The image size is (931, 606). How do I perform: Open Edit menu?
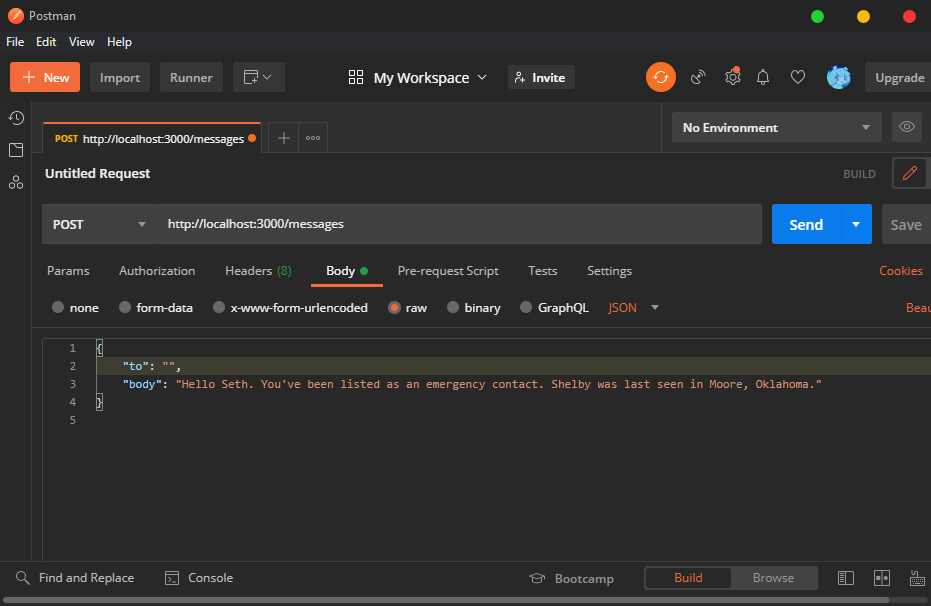pyautogui.click(x=46, y=42)
